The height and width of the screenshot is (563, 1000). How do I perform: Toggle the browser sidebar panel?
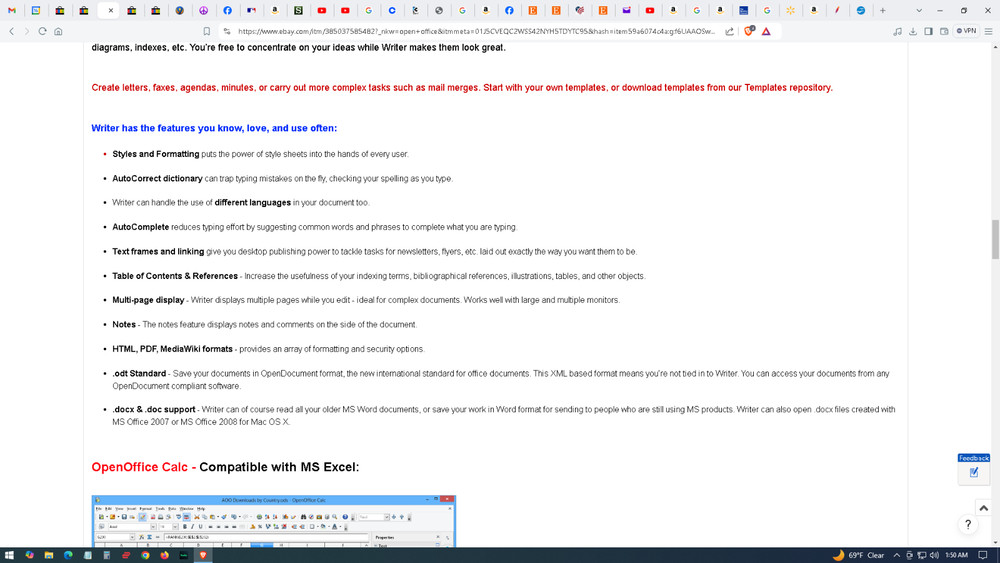click(x=929, y=31)
